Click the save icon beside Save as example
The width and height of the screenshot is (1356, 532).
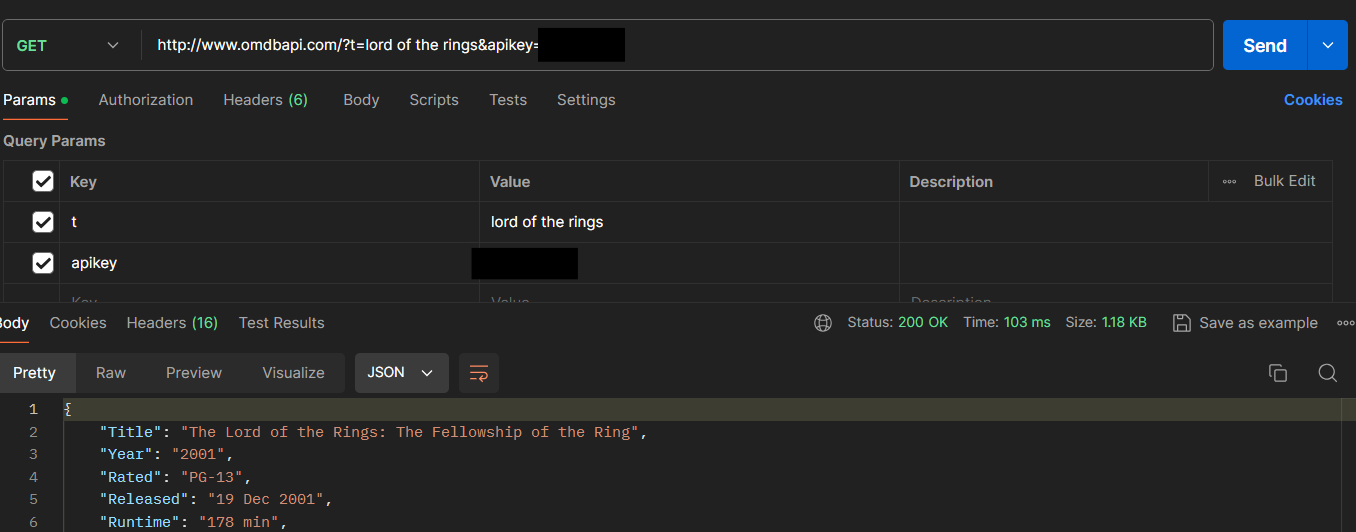[1181, 323]
